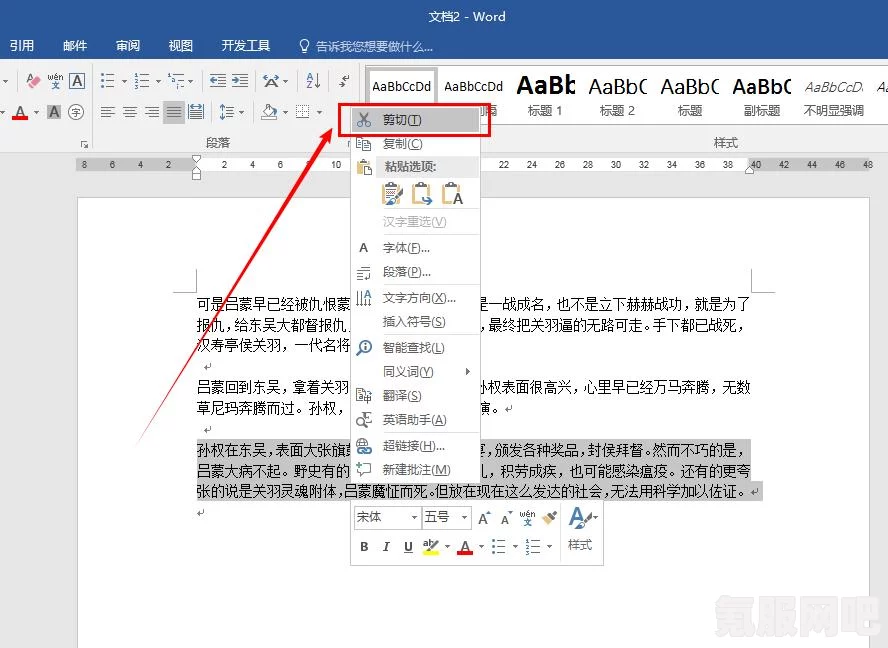Toggle Underline in the mini toolbar

[x=408, y=547]
